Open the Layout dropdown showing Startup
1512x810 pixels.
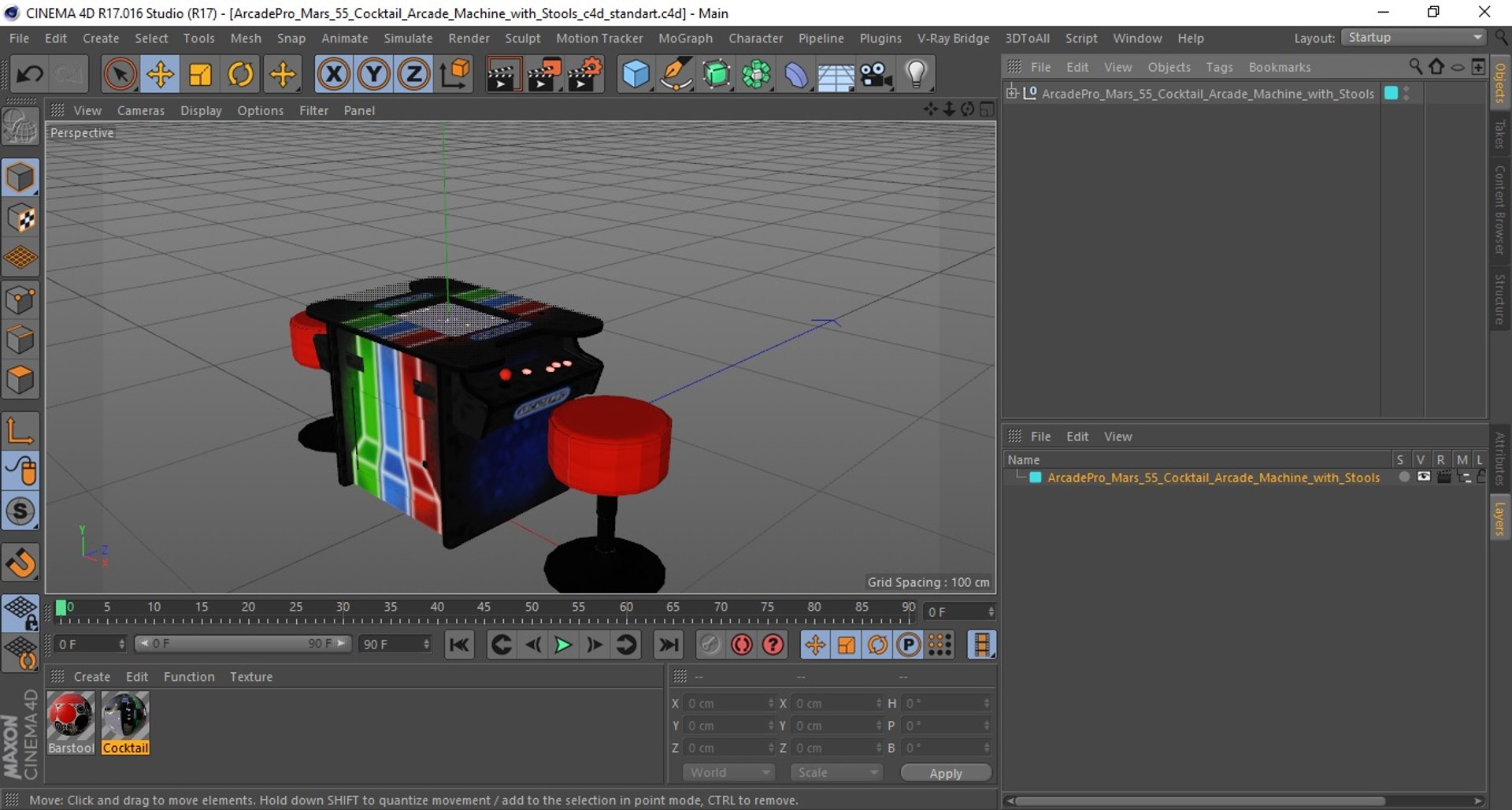[1414, 38]
